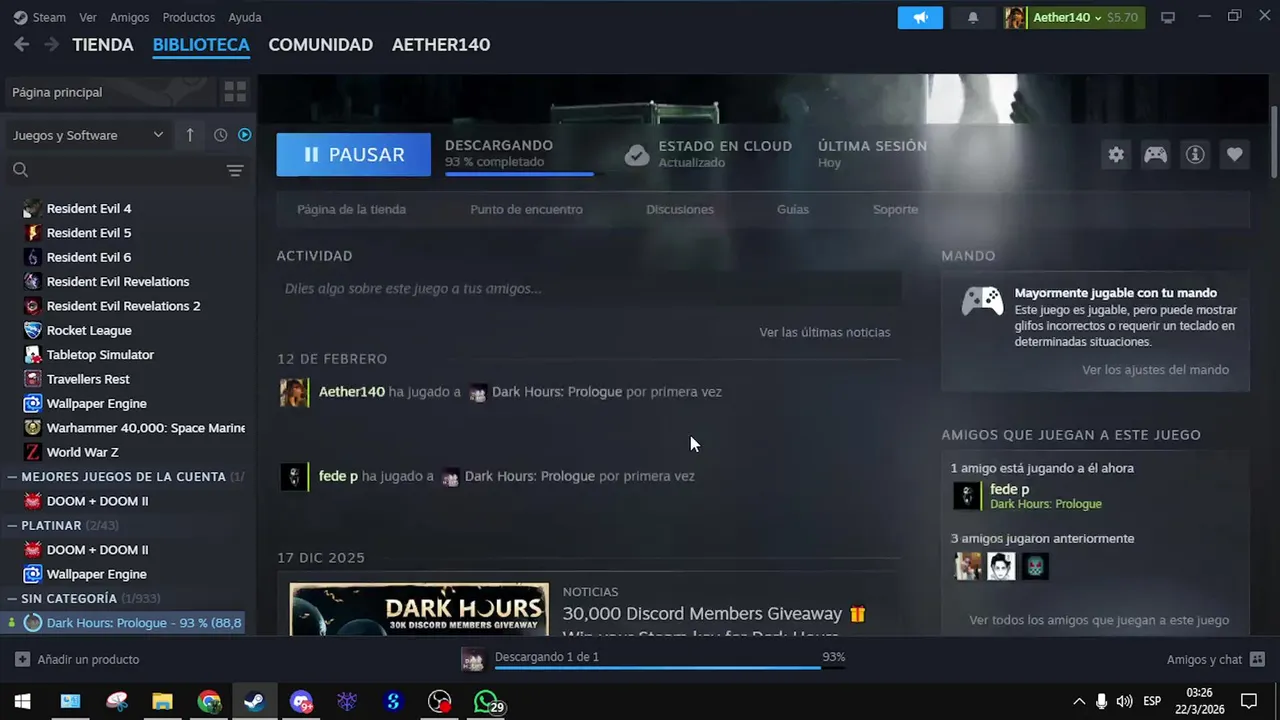Click the Aether140 avatar in activity
The width and height of the screenshot is (1280, 720).
(294, 392)
